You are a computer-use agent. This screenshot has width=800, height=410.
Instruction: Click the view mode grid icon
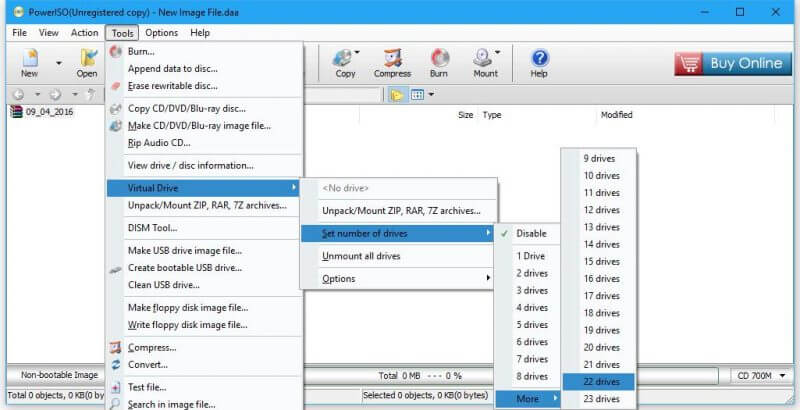[417, 95]
